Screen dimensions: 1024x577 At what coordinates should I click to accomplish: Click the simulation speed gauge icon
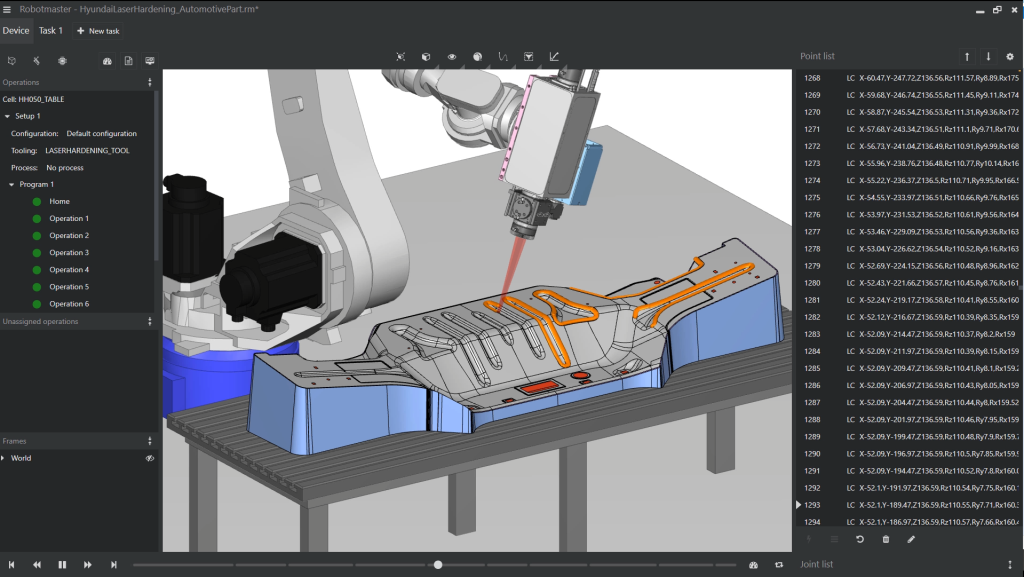[x=753, y=565]
